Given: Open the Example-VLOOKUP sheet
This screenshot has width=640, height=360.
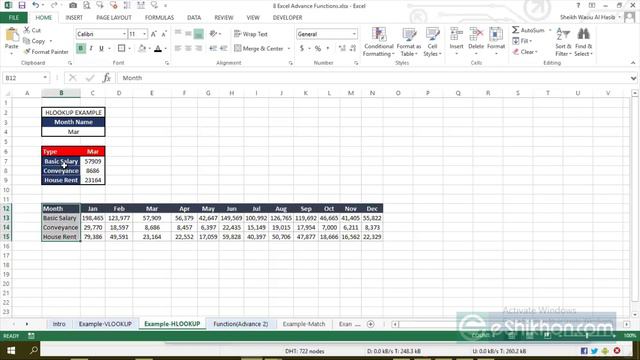Looking at the screenshot, I should pyautogui.click(x=105, y=324).
